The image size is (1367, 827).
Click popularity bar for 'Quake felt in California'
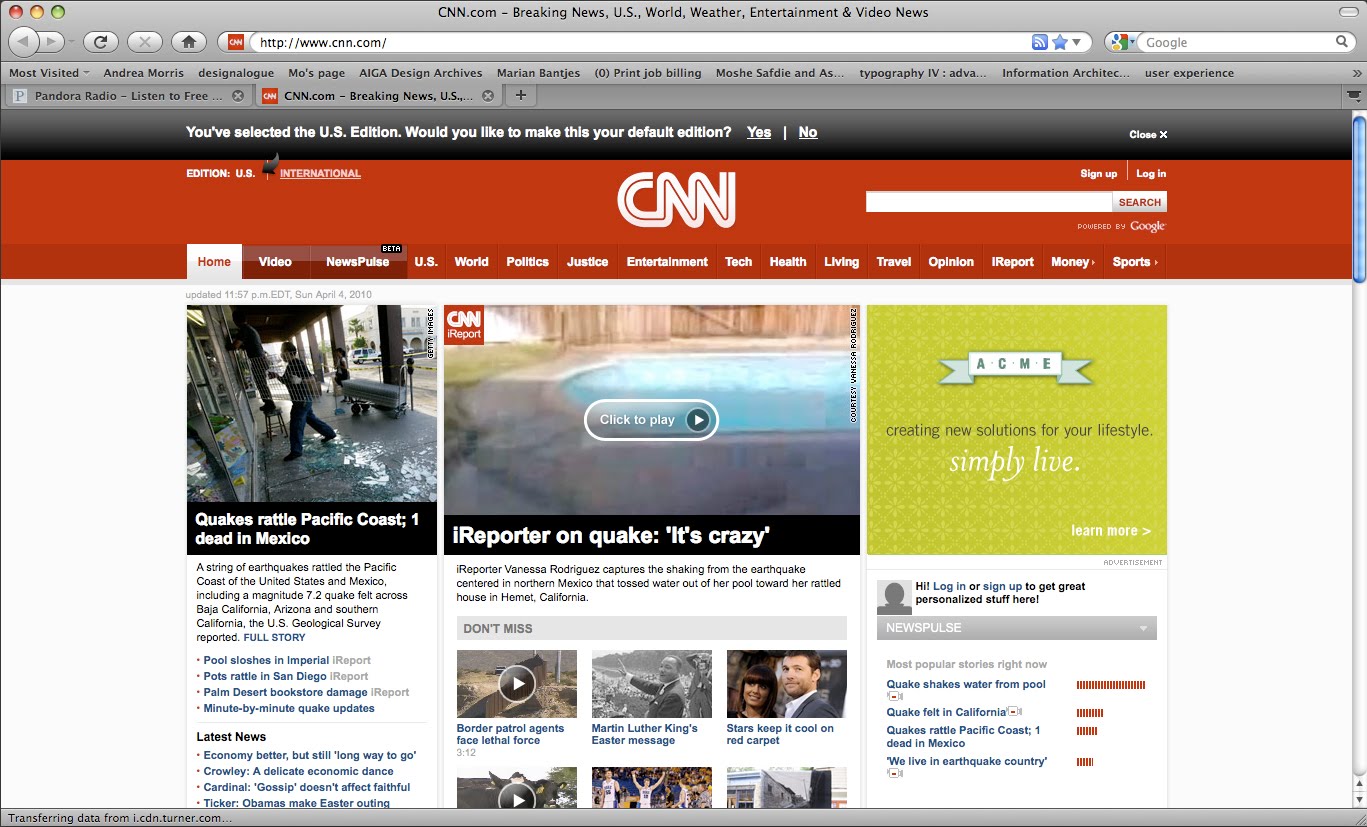[1090, 713]
